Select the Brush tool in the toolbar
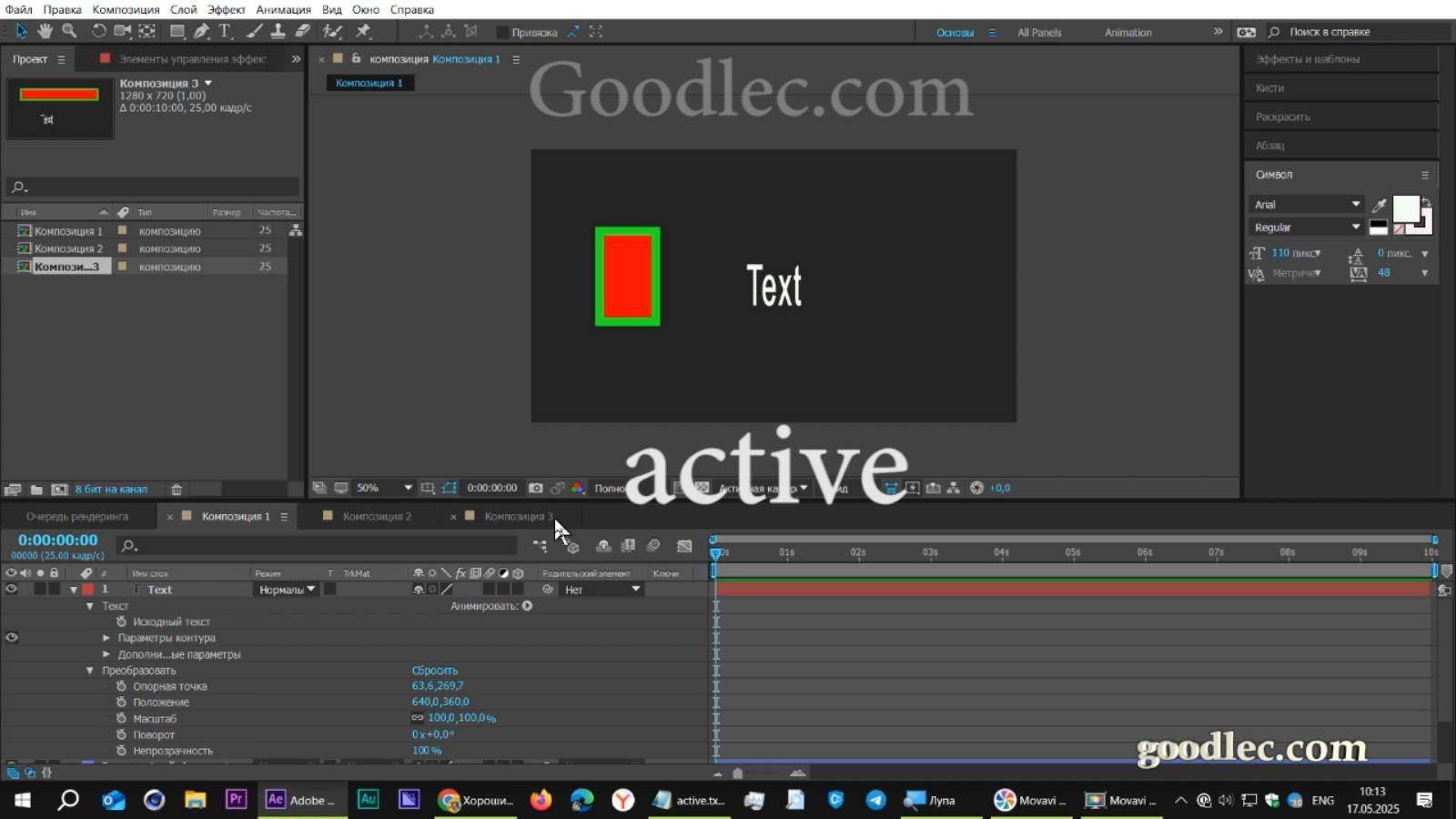This screenshot has height=819, width=1456. coord(255,32)
